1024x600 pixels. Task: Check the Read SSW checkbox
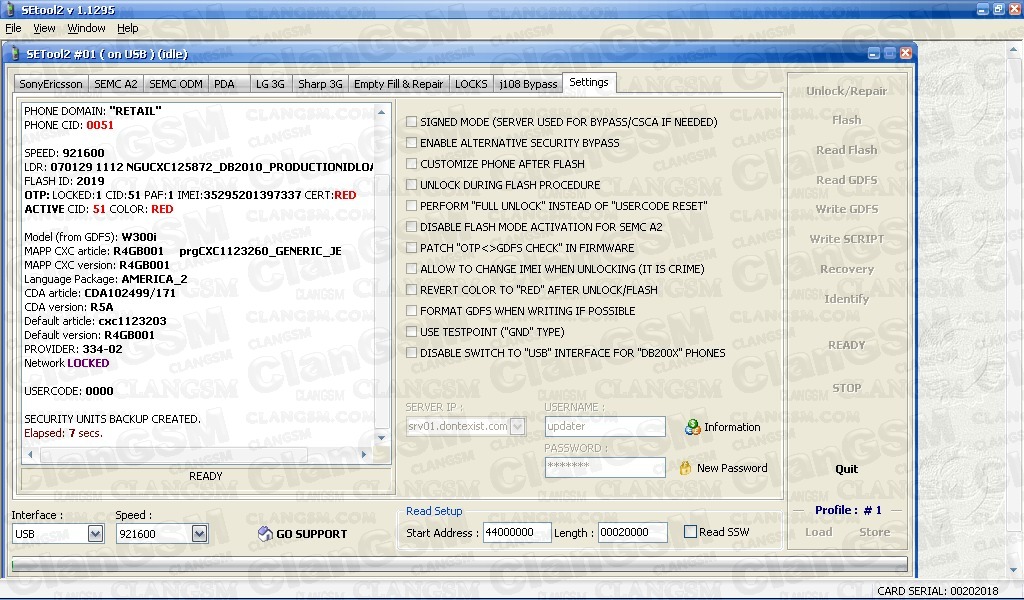[x=690, y=531]
